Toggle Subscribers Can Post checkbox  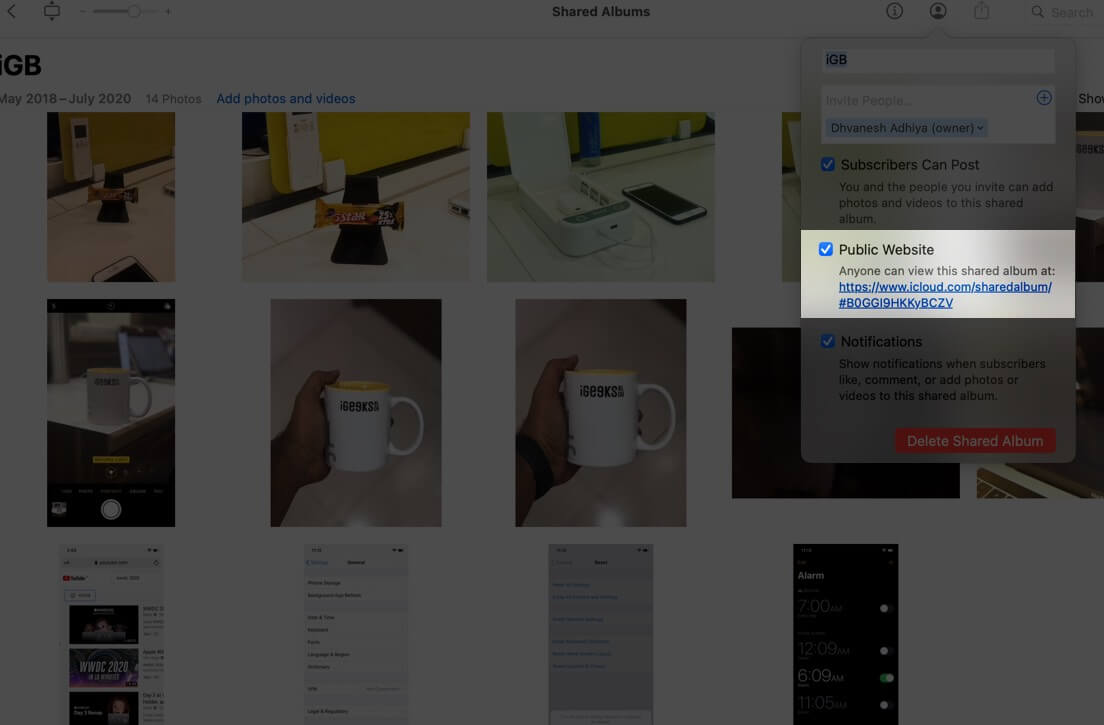click(x=828, y=164)
